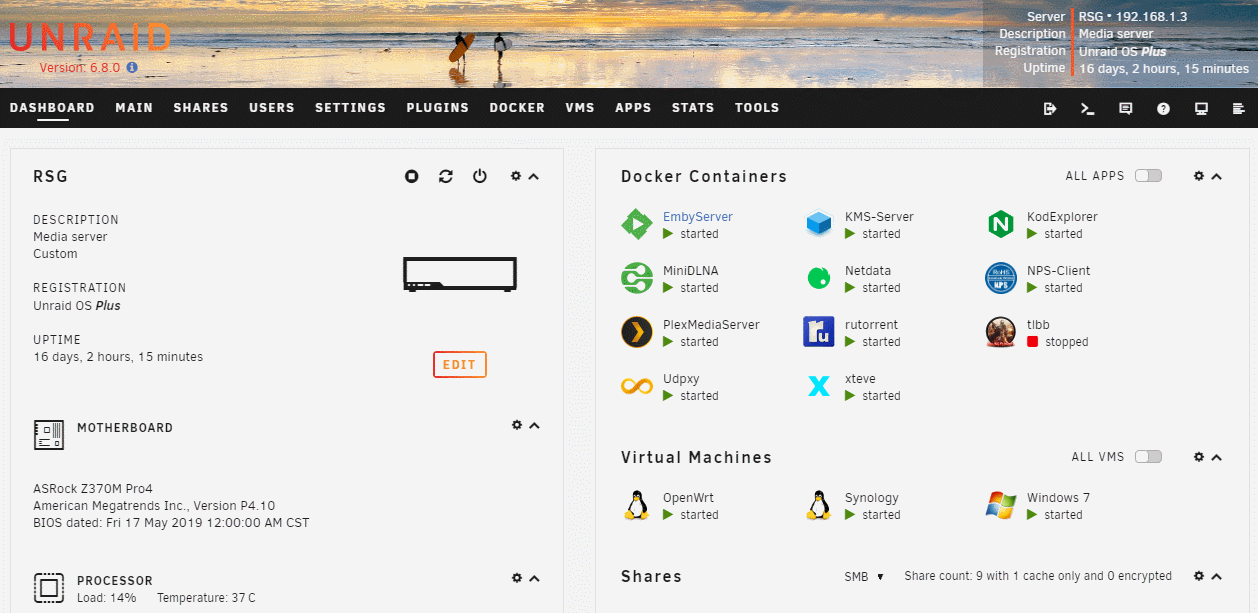Open the DOCKER menu tab

(517, 108)
